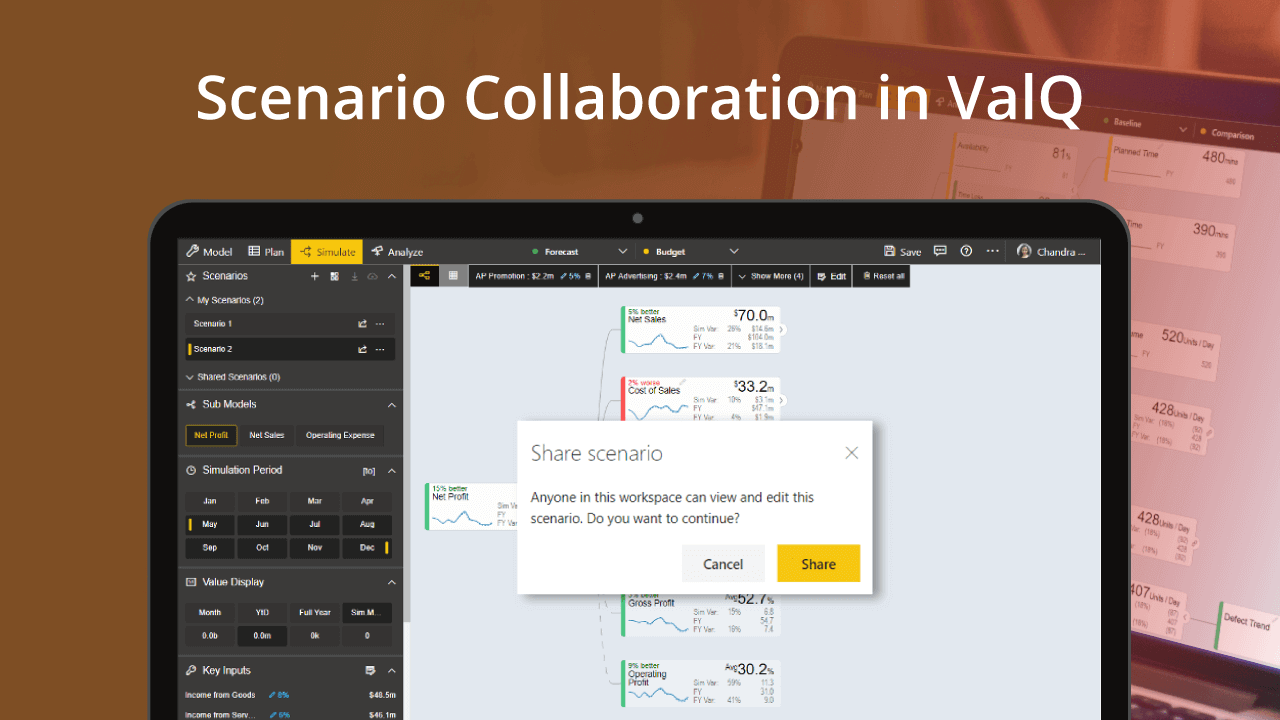Screen dimensions: 1280x720
Task: Open Scenario 2 options via the ellipsis
Action: click(x=379, y=349)
